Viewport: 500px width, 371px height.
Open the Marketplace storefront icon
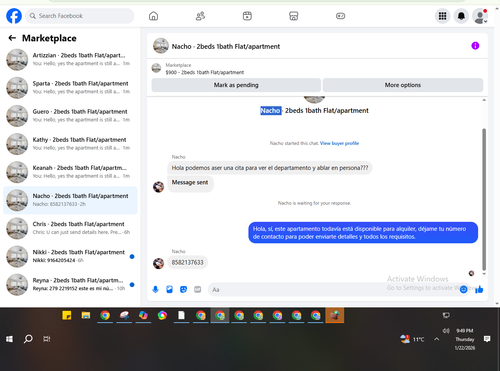coord(294,16)
